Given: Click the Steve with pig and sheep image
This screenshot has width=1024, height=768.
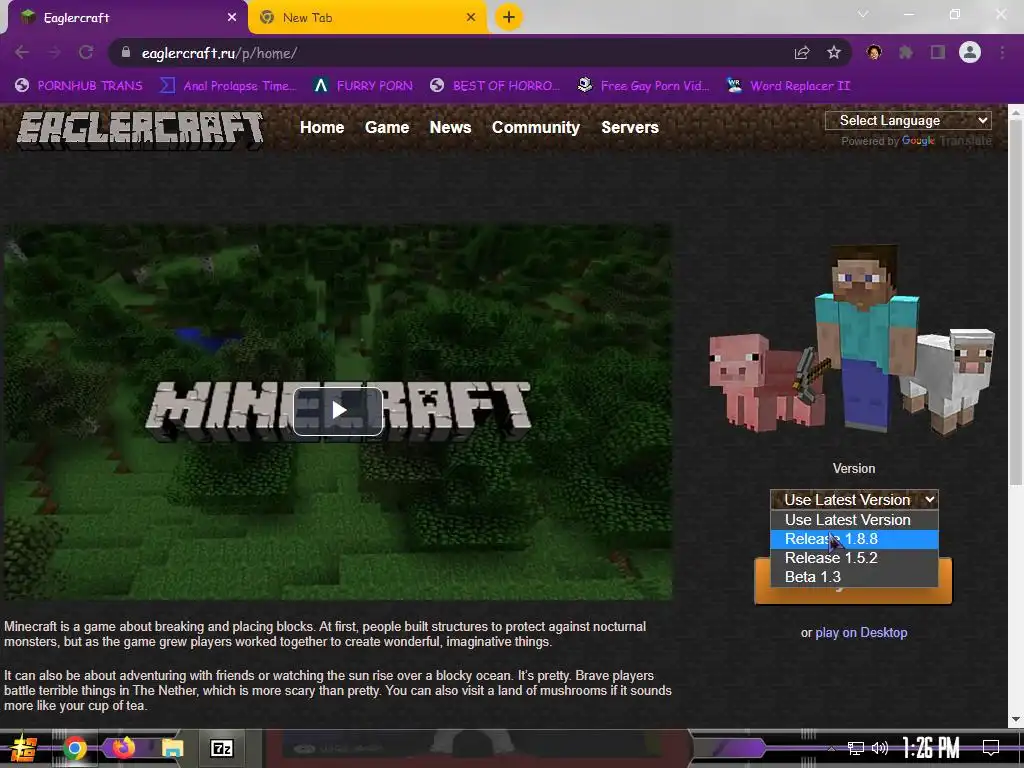Looking at the screenshot, I should (852, 340).
